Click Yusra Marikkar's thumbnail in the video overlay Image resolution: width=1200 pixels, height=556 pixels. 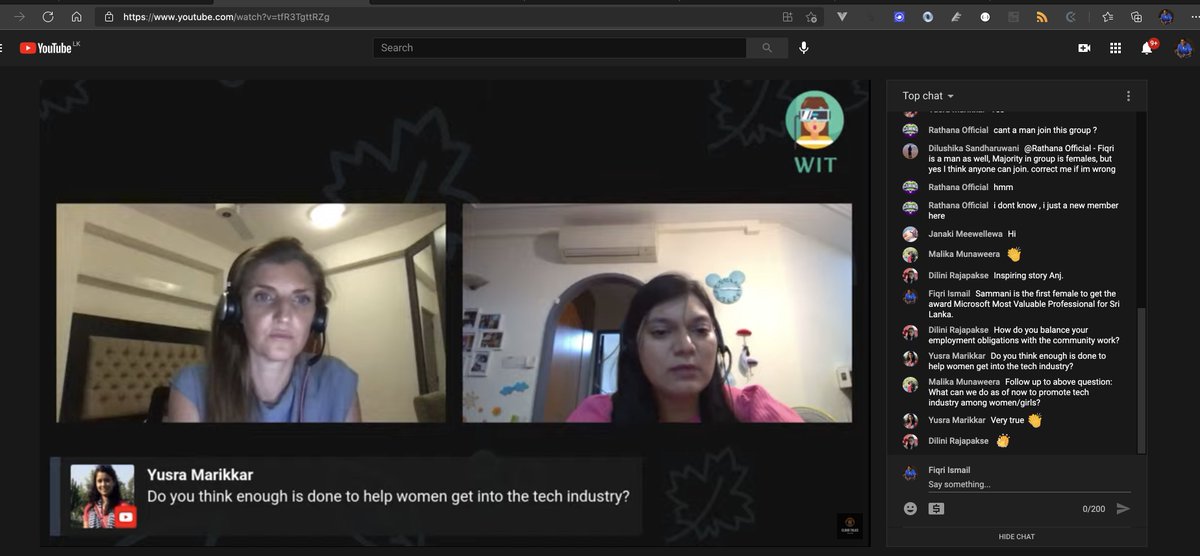click(102, 497)
